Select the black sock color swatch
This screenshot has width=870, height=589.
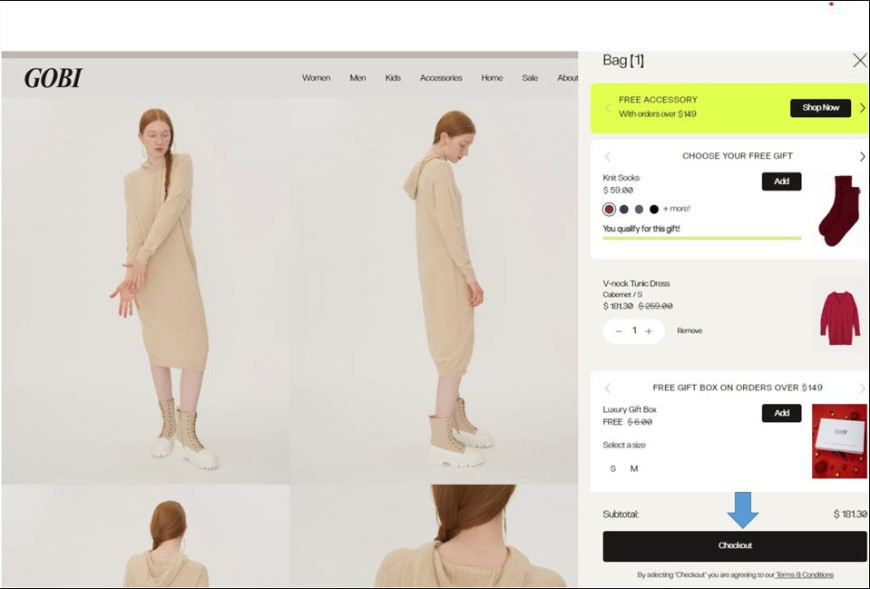point(654,209)
